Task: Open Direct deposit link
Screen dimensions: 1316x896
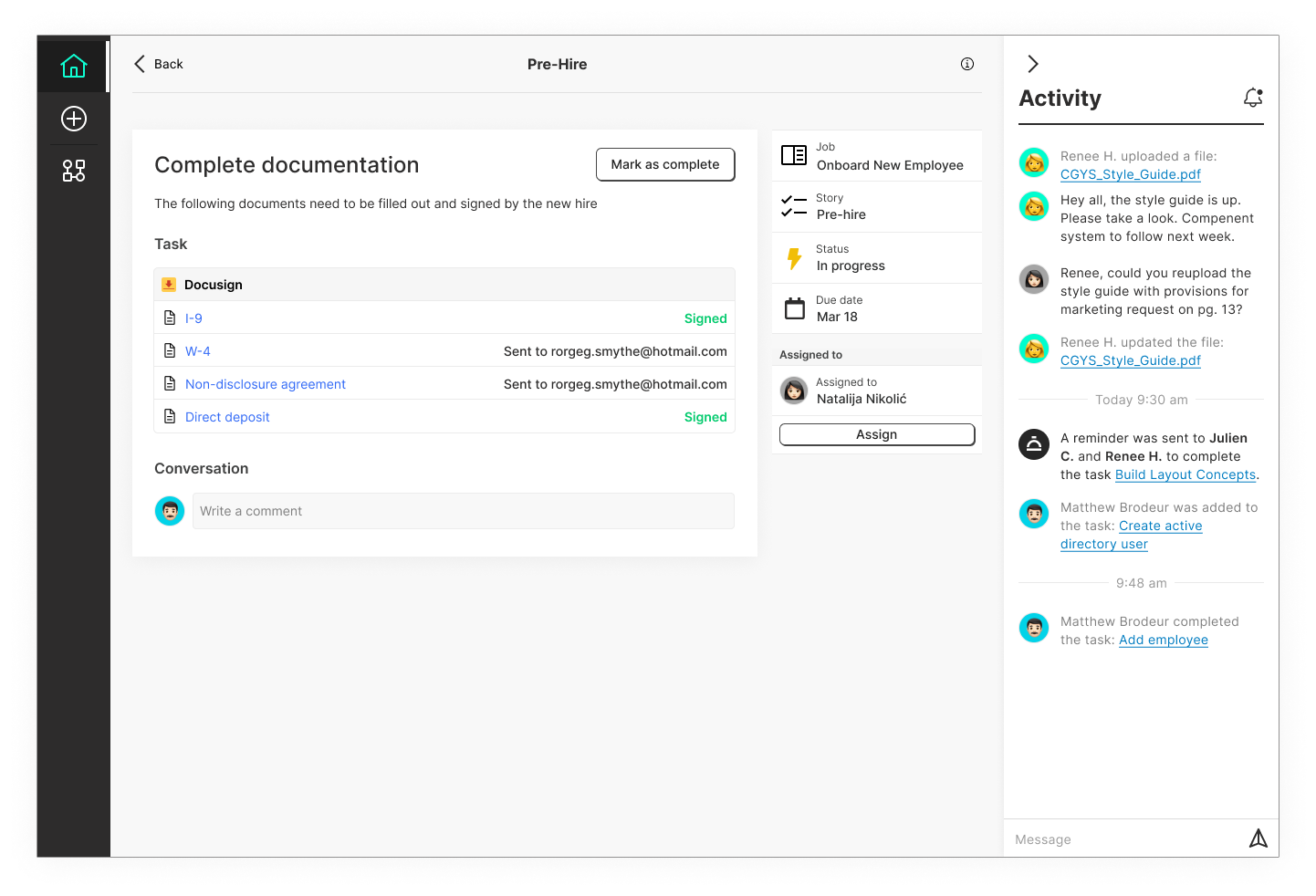Action: coord(227,417)
